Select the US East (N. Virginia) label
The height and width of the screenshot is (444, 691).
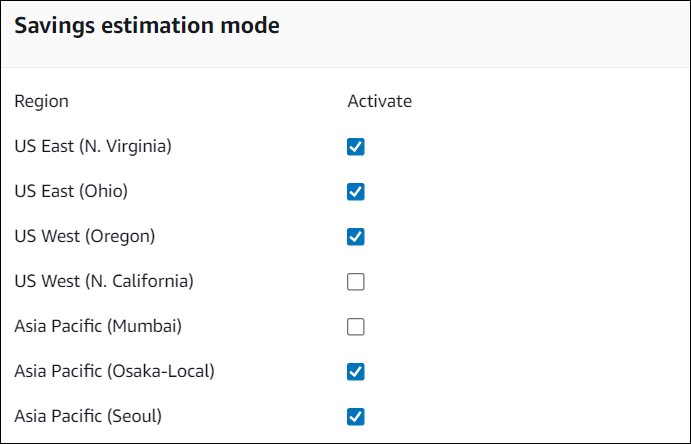click(x=93, y=146)
